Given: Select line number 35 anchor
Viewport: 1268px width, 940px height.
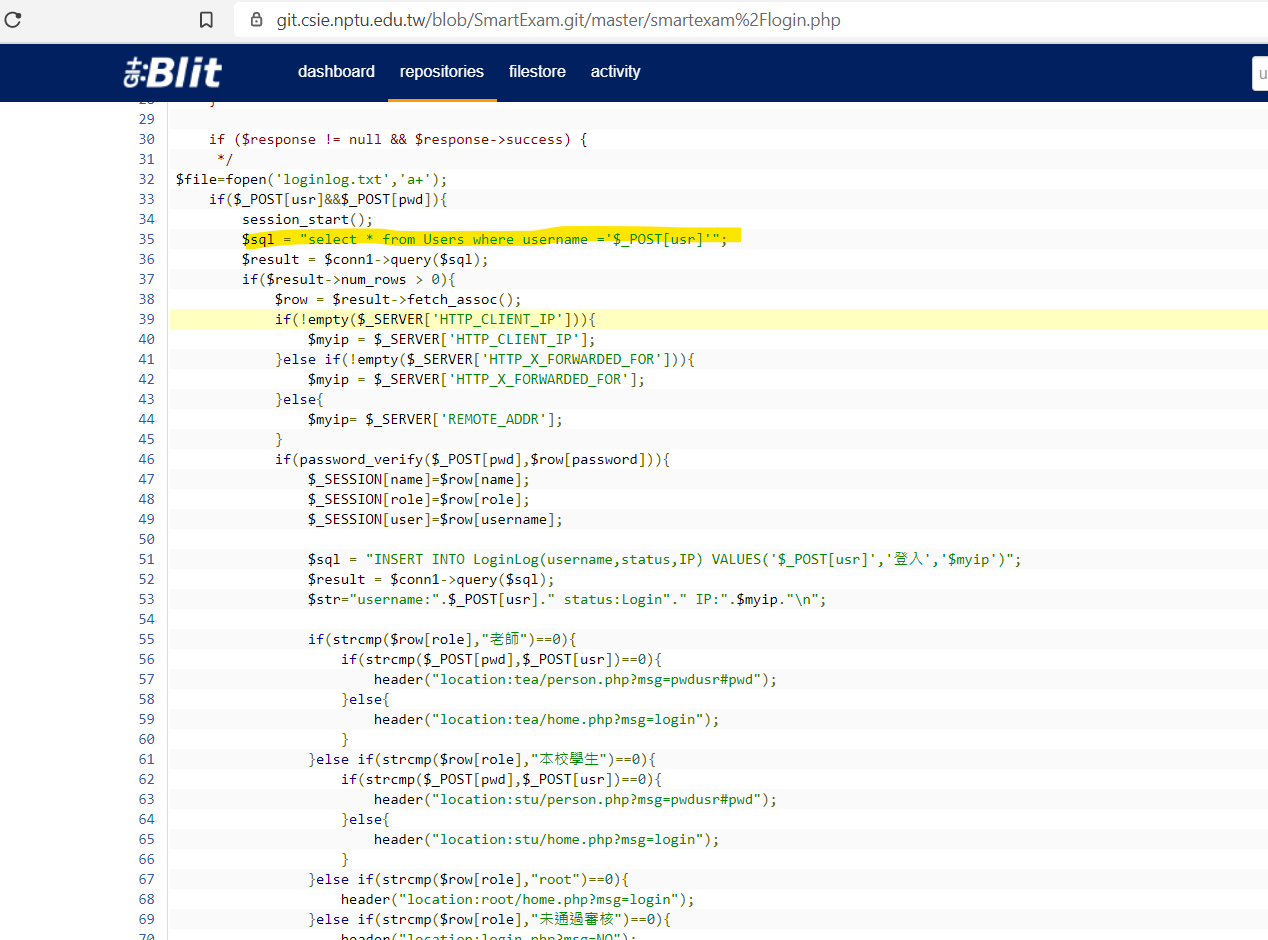Looking at the screenshot, I should click(x=146, y=239).
